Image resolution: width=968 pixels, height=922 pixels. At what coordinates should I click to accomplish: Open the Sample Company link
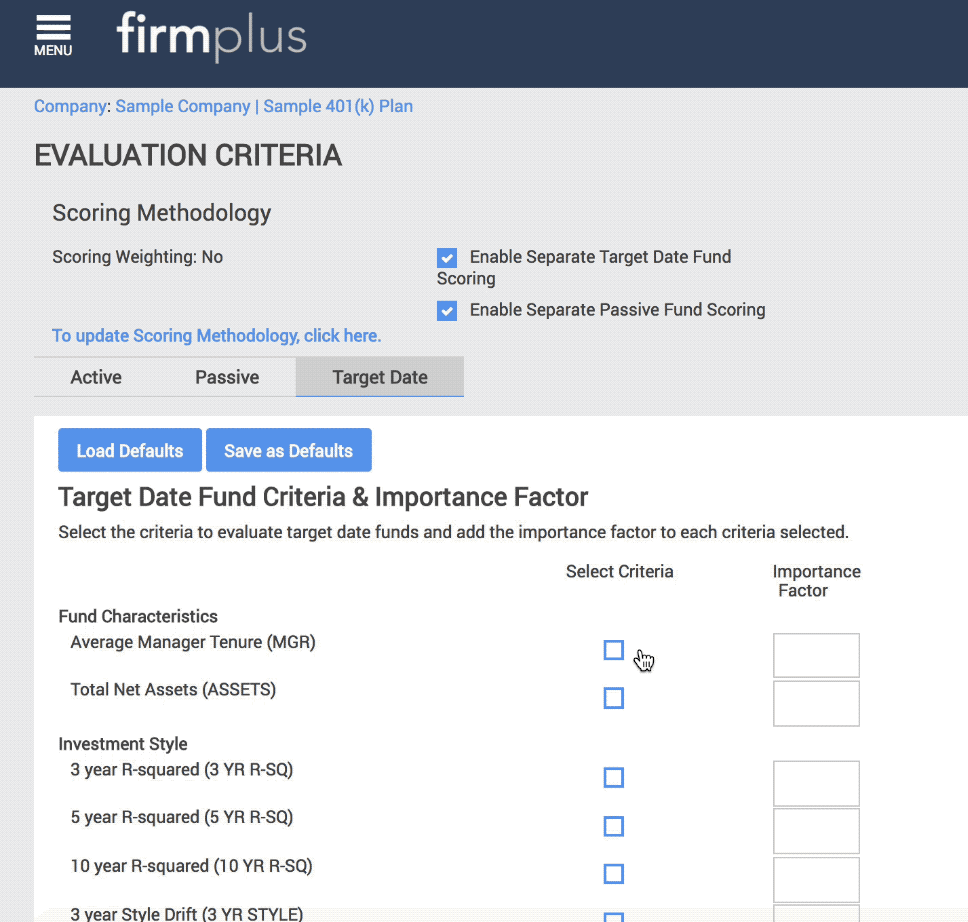[x=183, y=106]
